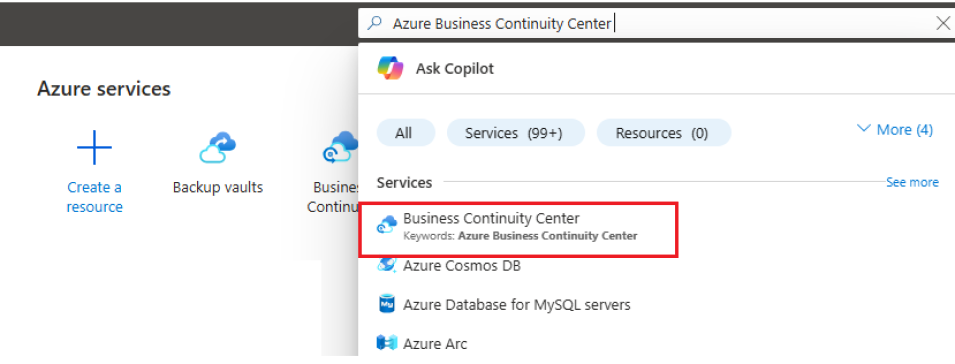The image size is (955, 364).
Task: Open the Backup vaults cloud icon
Action: click(217, 147)
